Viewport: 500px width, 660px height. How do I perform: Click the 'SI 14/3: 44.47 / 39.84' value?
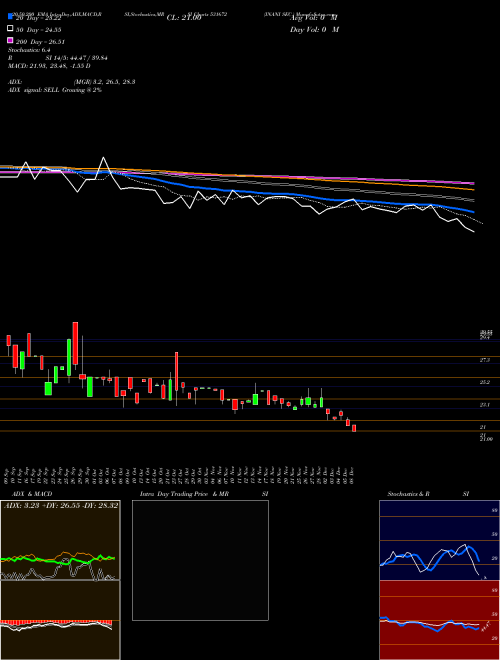[x=79, y=58]
